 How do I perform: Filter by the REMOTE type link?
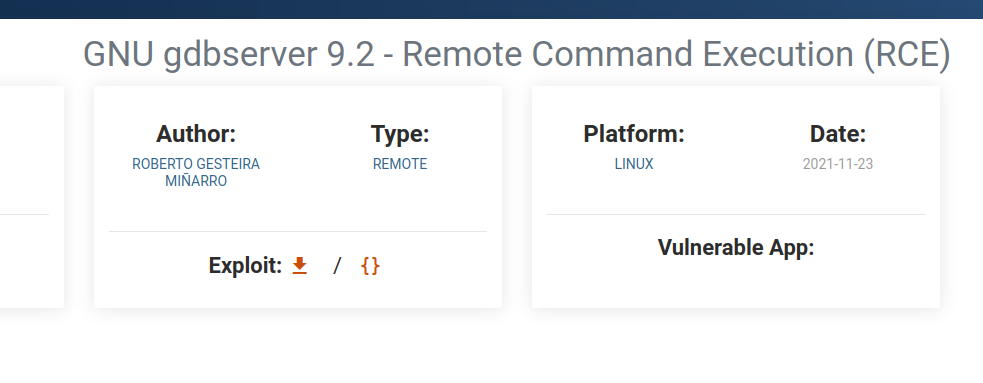pyautogui.click(x=400, y=164)
